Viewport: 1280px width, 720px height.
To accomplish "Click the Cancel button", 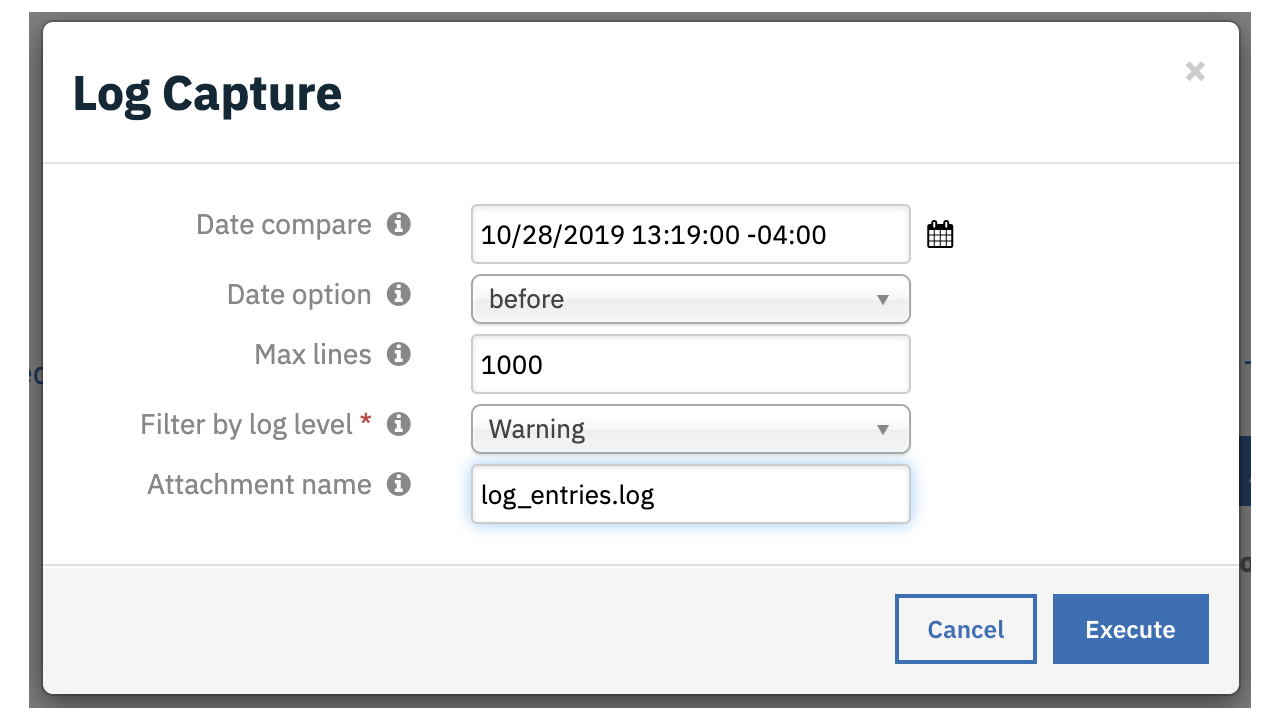I will (x=965, y=629).
